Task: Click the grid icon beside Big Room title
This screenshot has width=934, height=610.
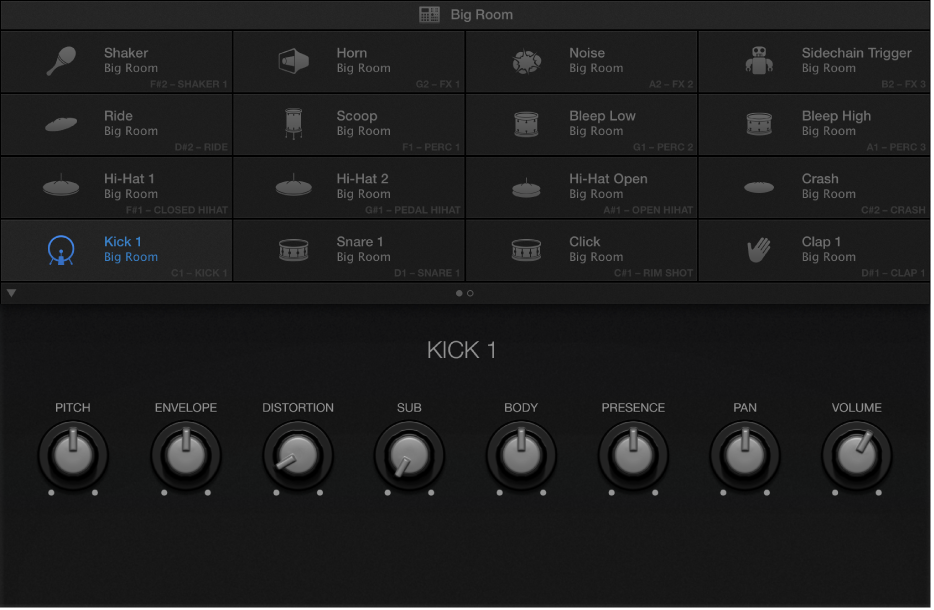Action: click(x=429, y=14)
